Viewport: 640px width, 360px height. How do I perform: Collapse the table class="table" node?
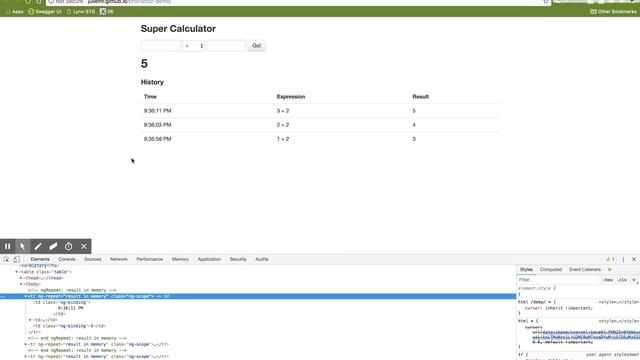pyautogui.click(x=17, y=272)
